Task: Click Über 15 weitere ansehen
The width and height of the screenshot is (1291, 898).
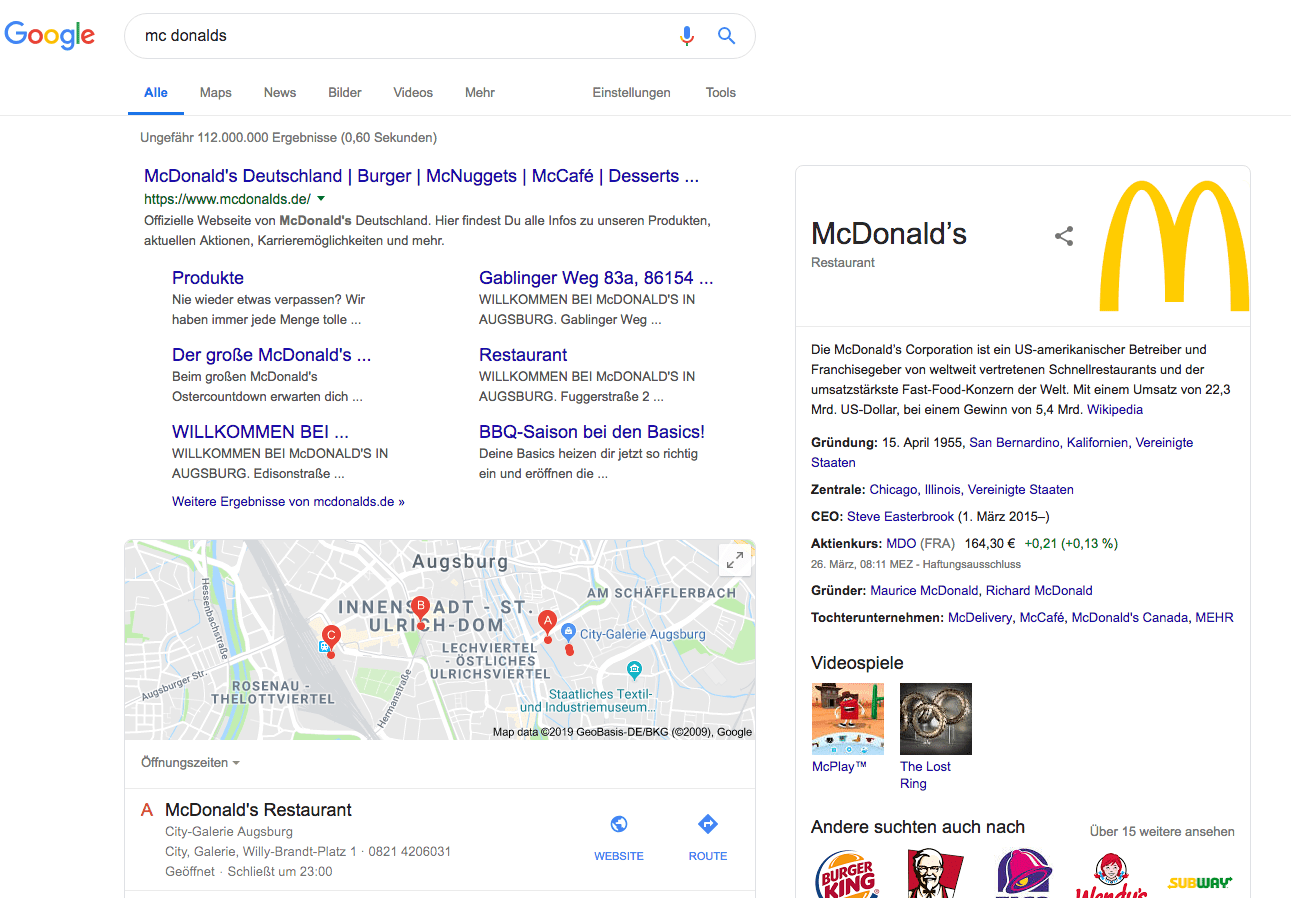Action: point(1162,832)
